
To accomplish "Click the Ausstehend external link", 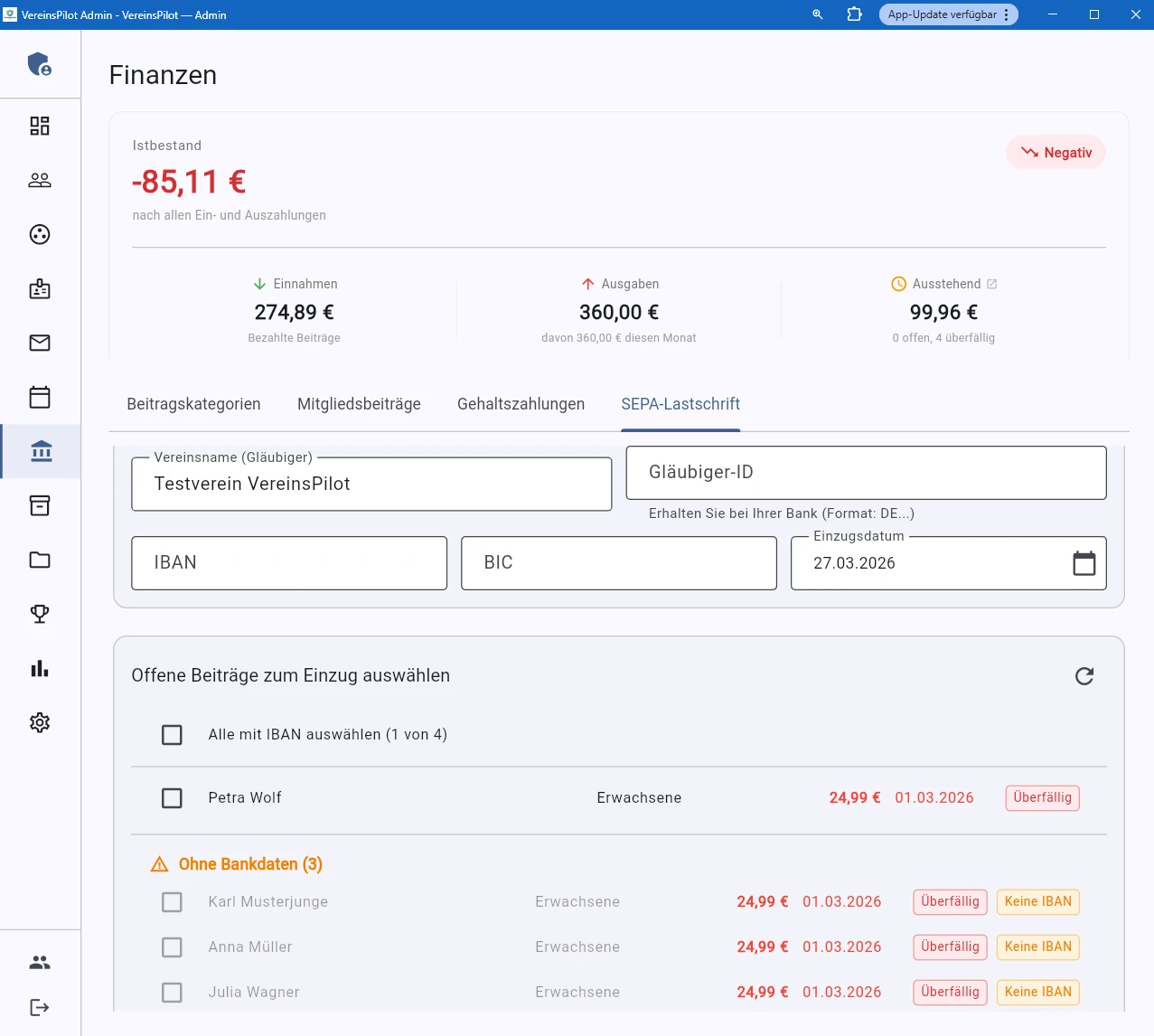I will pyautogui.click(x=993, y=283).
